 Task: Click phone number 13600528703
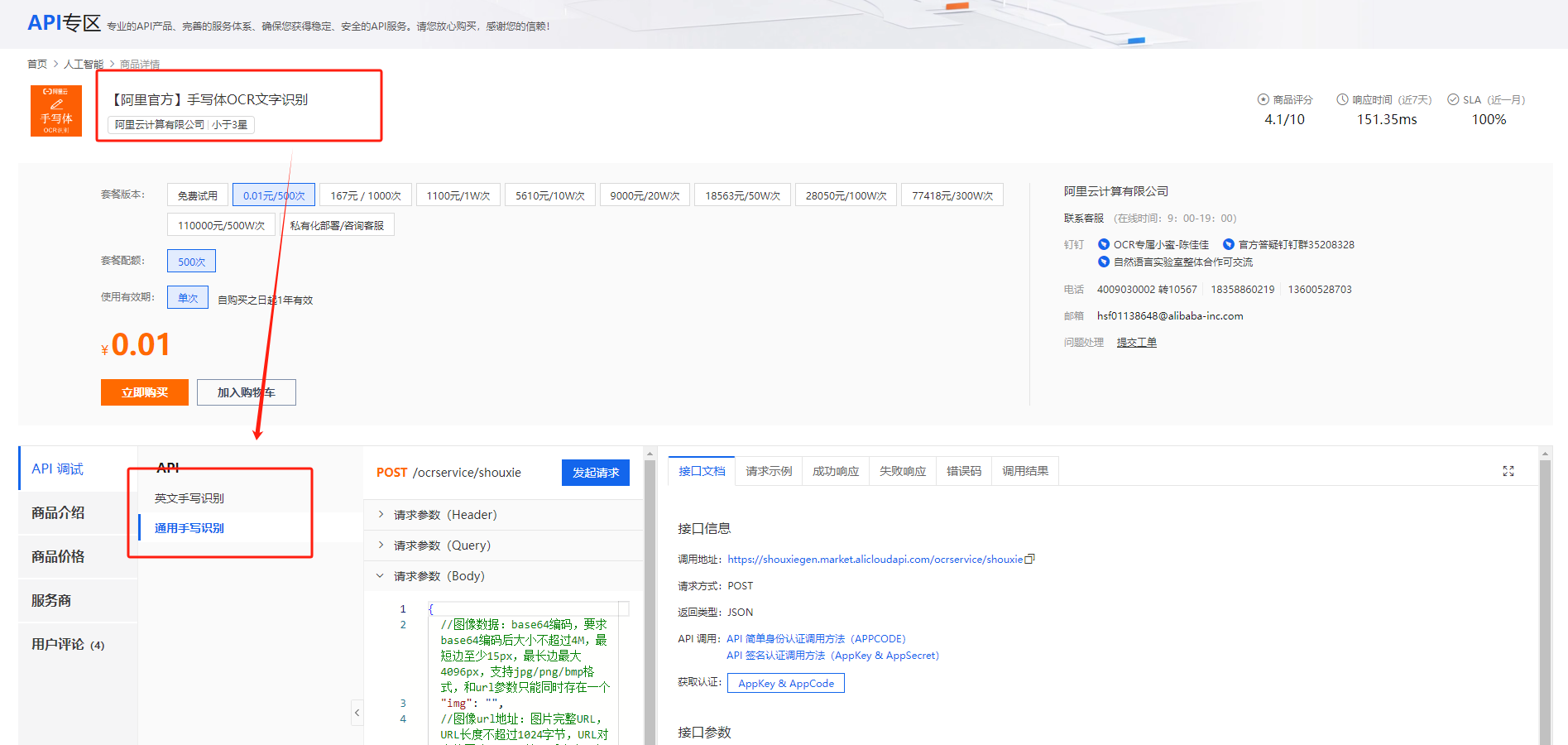coord(1320,289)
